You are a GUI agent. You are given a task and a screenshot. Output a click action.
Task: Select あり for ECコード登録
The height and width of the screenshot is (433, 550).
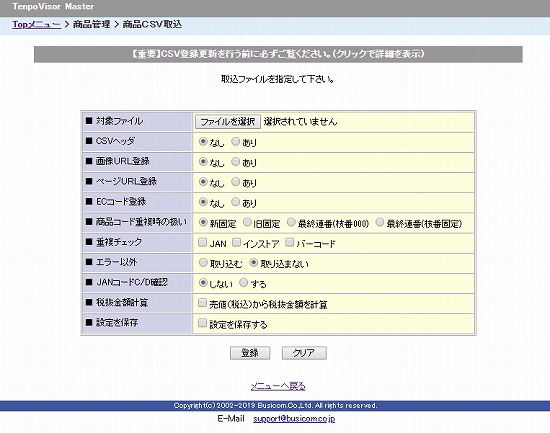[x=236, y=202]
